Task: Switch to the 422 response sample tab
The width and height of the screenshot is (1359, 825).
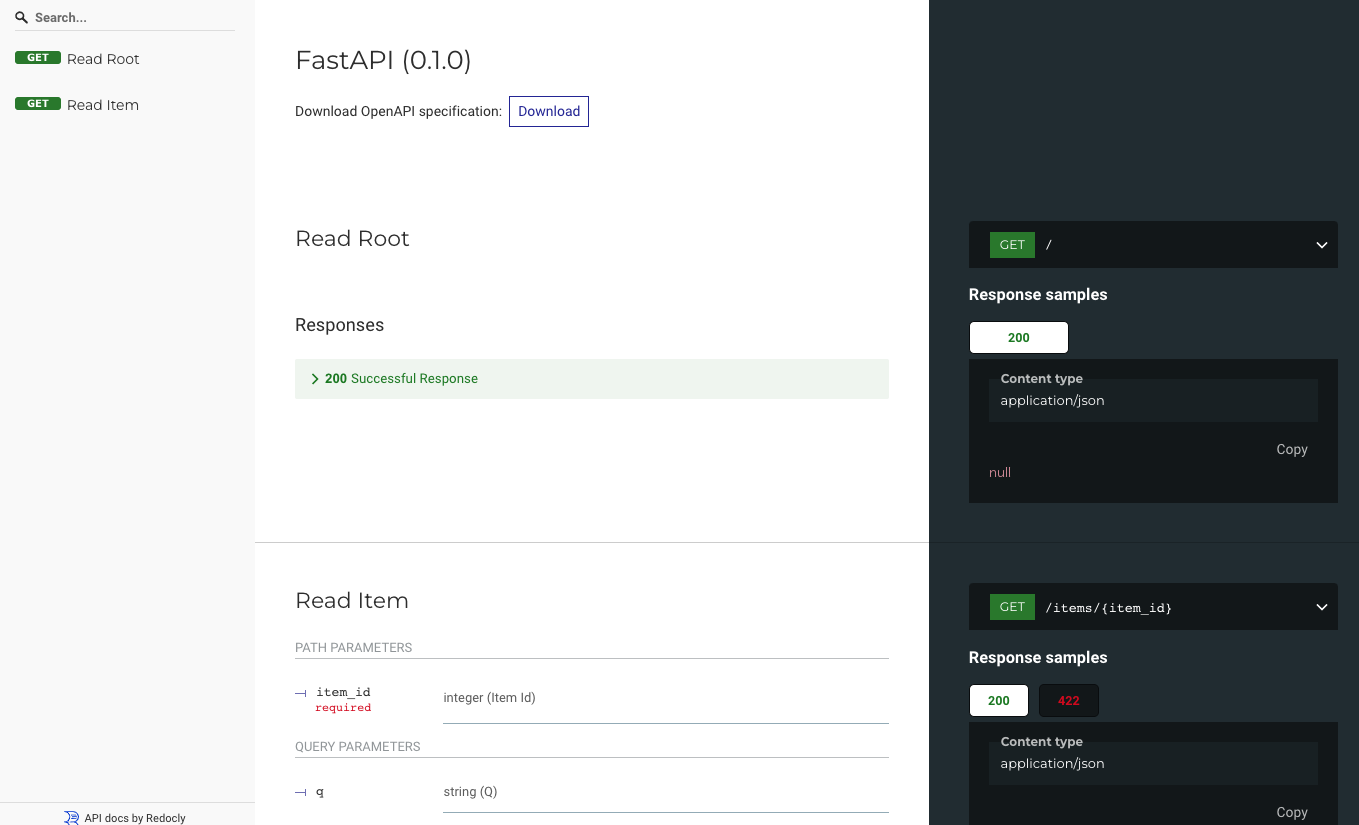Action: click(x=1069, y=701)
